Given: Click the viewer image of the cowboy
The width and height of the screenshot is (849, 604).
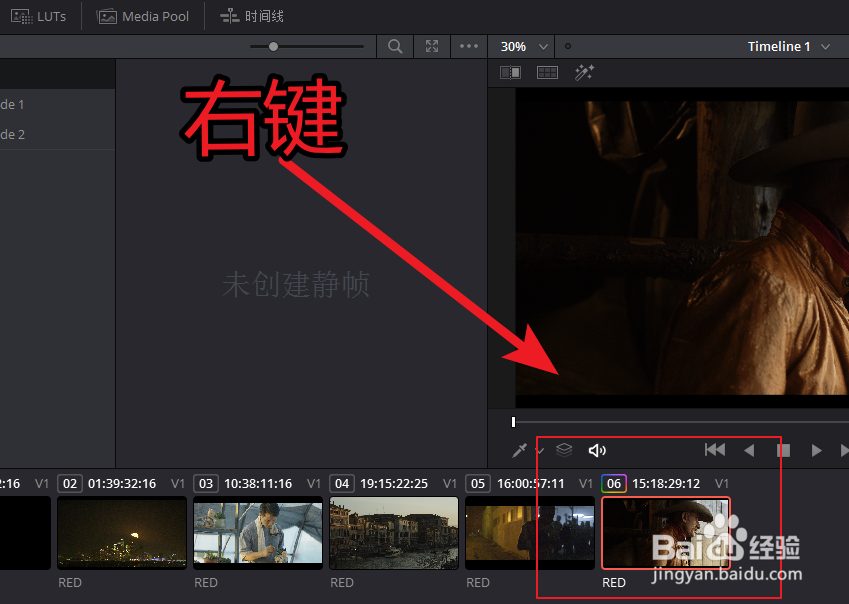Looking at the screenshot, I should click(x=682, y=247).
